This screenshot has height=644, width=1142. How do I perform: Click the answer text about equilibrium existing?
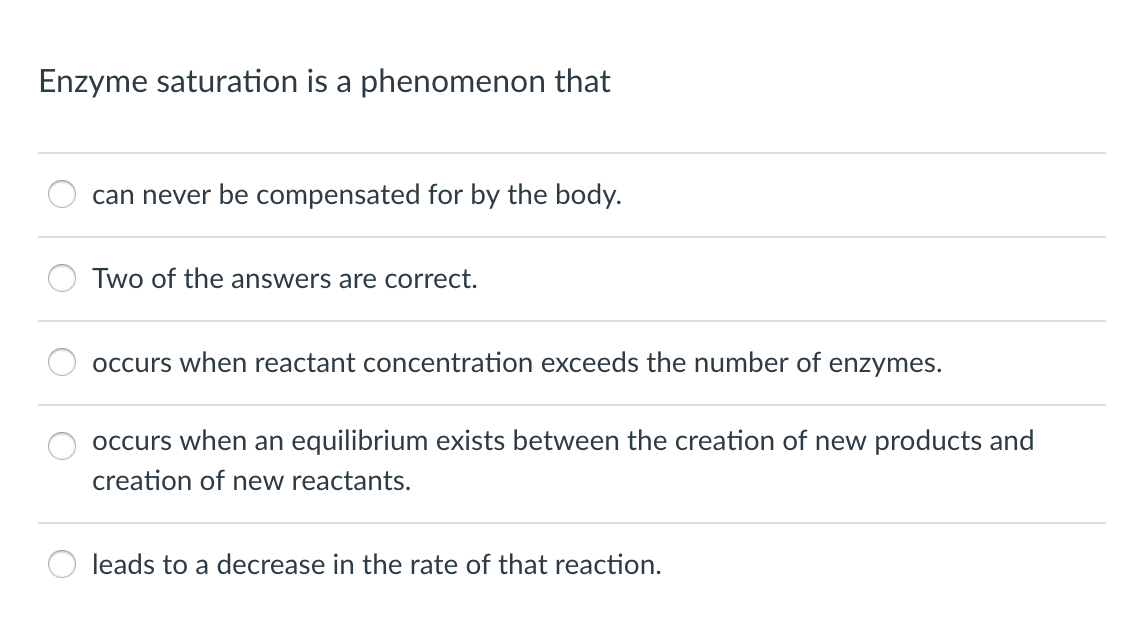(x=562, y=441)
